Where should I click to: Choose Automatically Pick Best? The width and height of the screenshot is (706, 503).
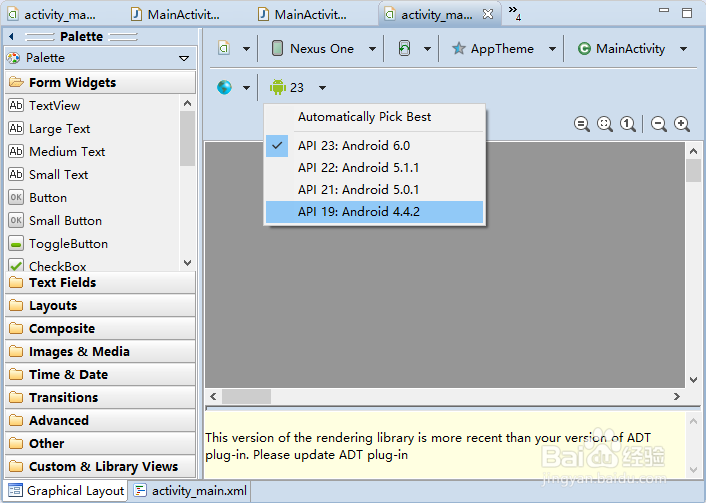coord(374,117)
